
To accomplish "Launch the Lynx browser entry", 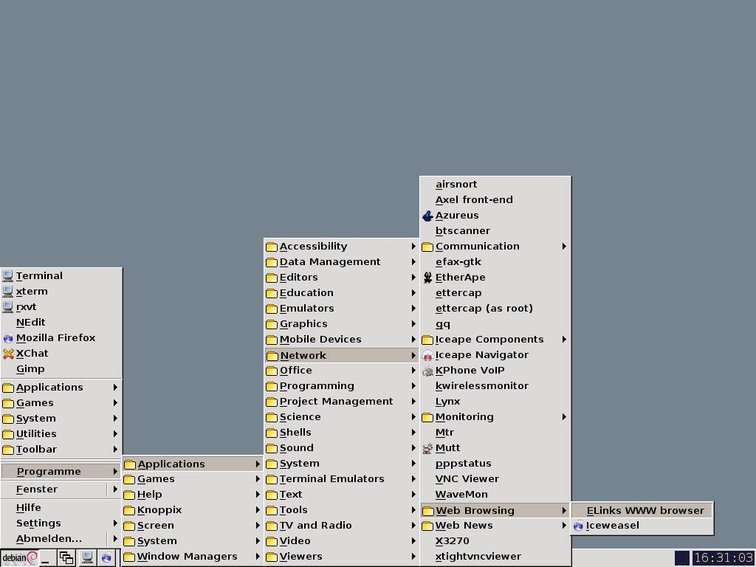I will [x=495, y=402].
